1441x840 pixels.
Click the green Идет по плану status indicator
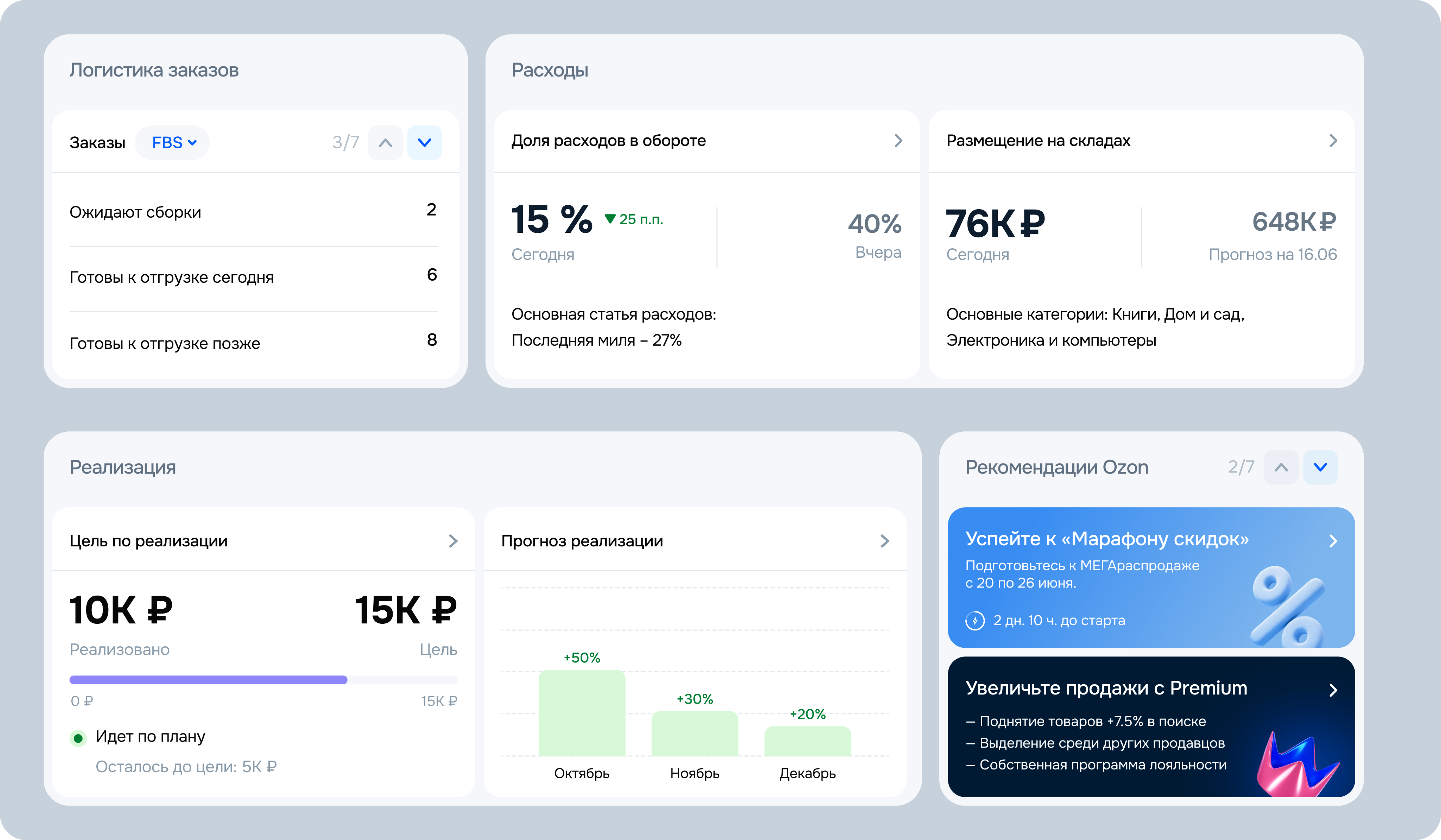tap(78, 738)
